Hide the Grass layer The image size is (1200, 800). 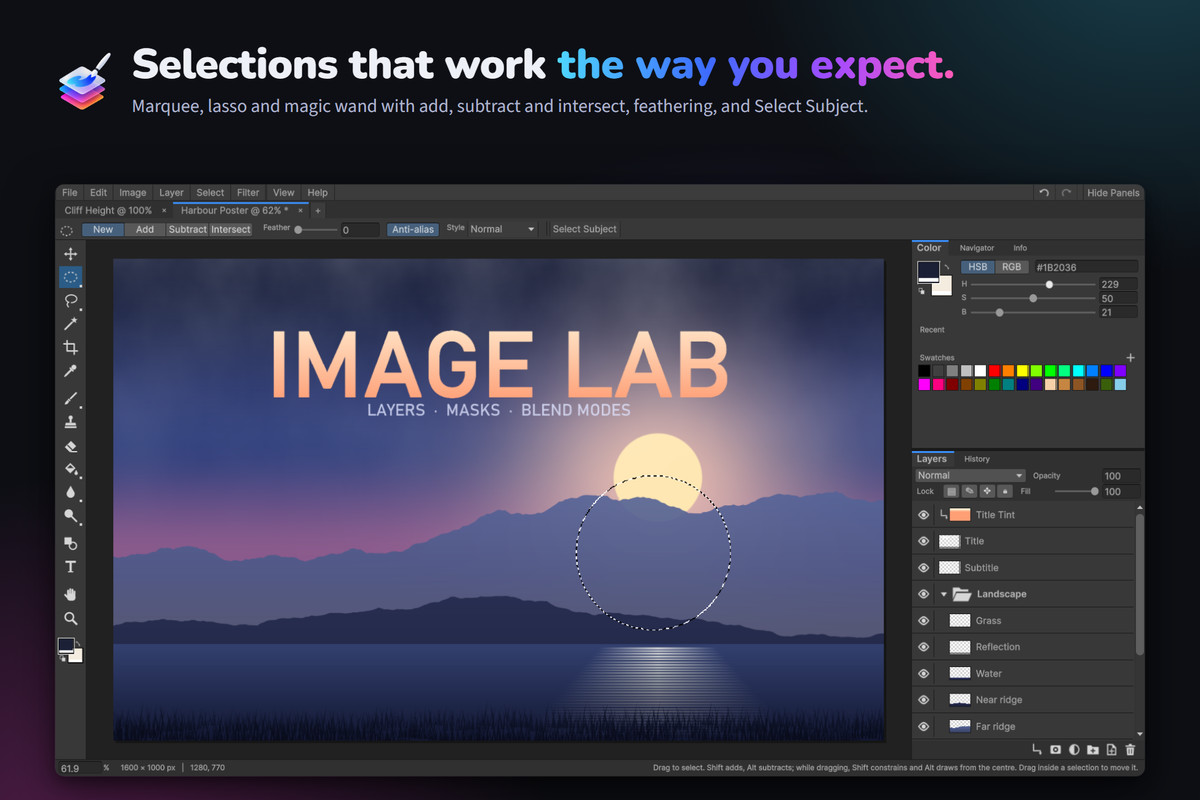click(x=924, y=621)
